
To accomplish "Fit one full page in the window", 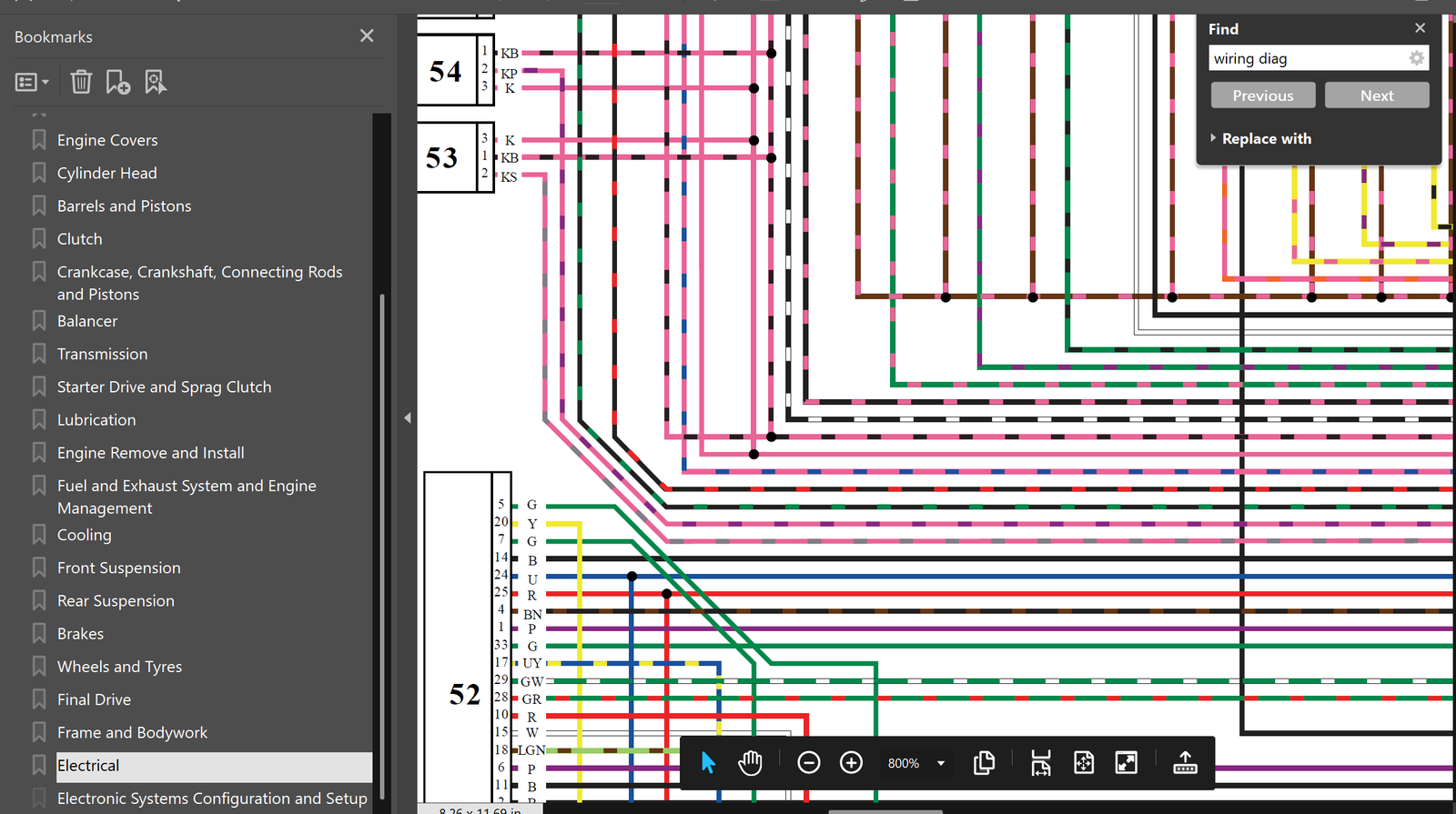I will pos(1084,762).
